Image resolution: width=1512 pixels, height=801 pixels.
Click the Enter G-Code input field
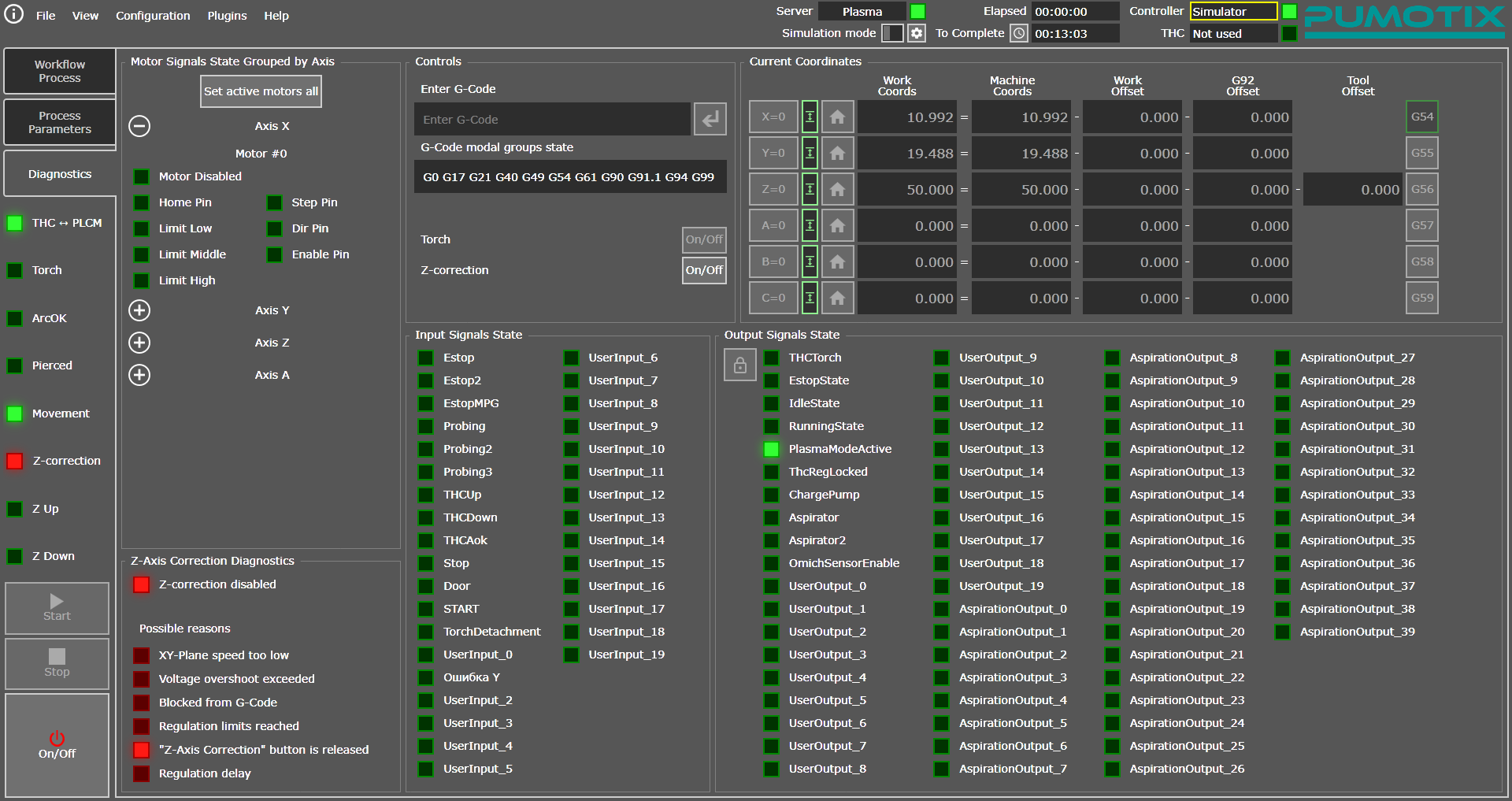552,120
